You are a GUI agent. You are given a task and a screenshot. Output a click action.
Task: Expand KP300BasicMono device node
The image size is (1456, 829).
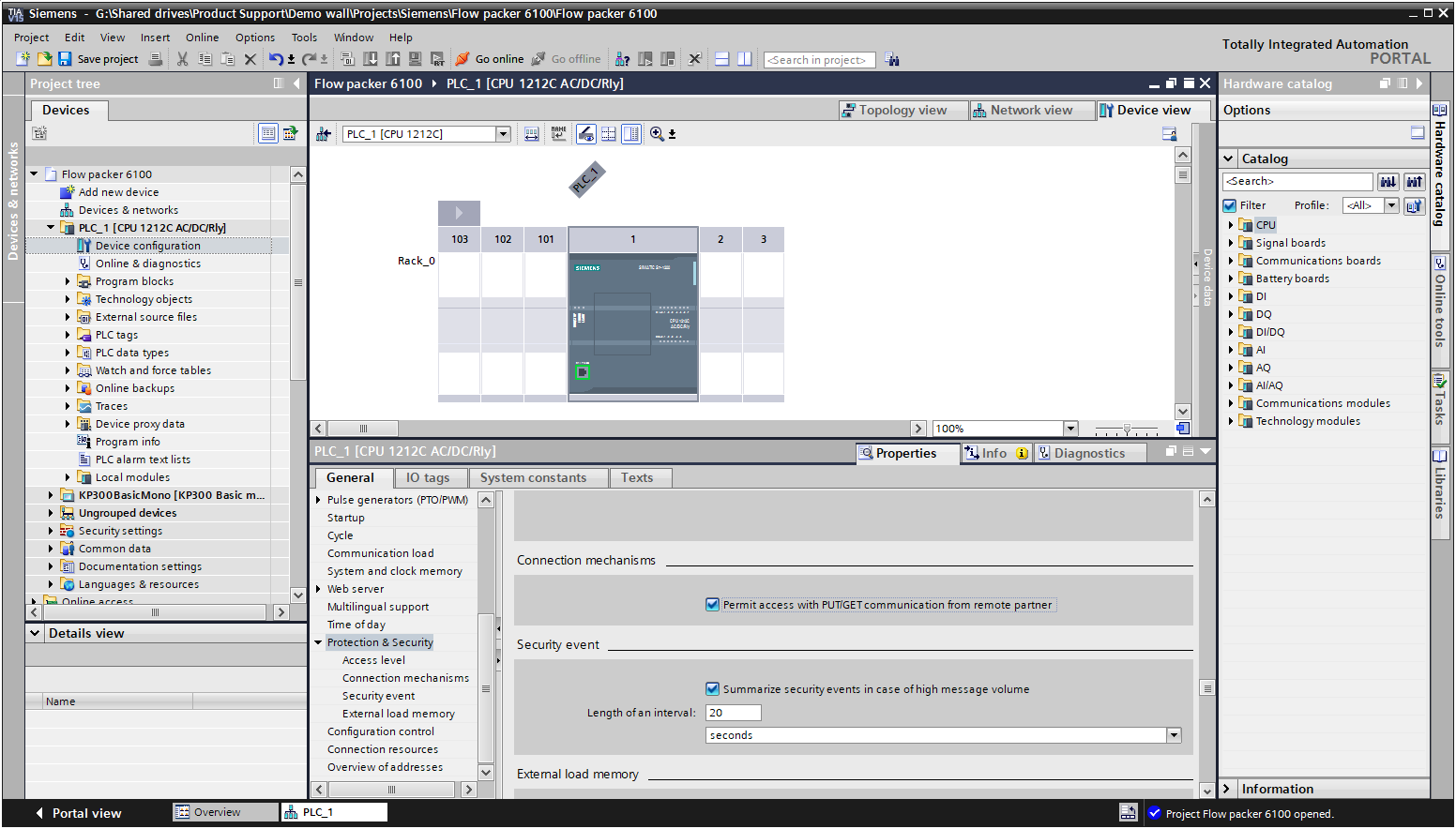click(51, 495)
